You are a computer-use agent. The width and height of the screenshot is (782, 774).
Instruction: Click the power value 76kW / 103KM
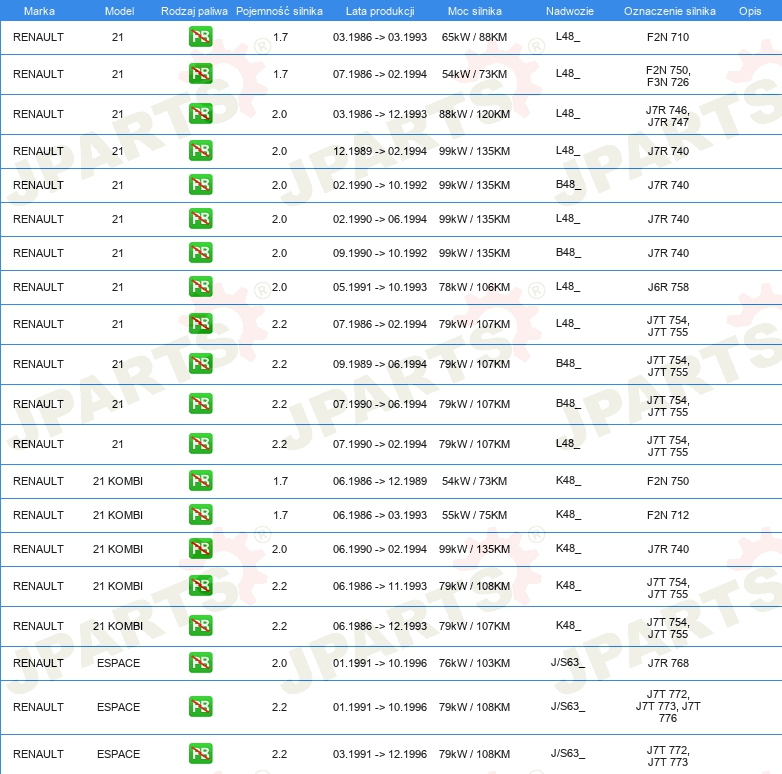click(x=474, y=663)
